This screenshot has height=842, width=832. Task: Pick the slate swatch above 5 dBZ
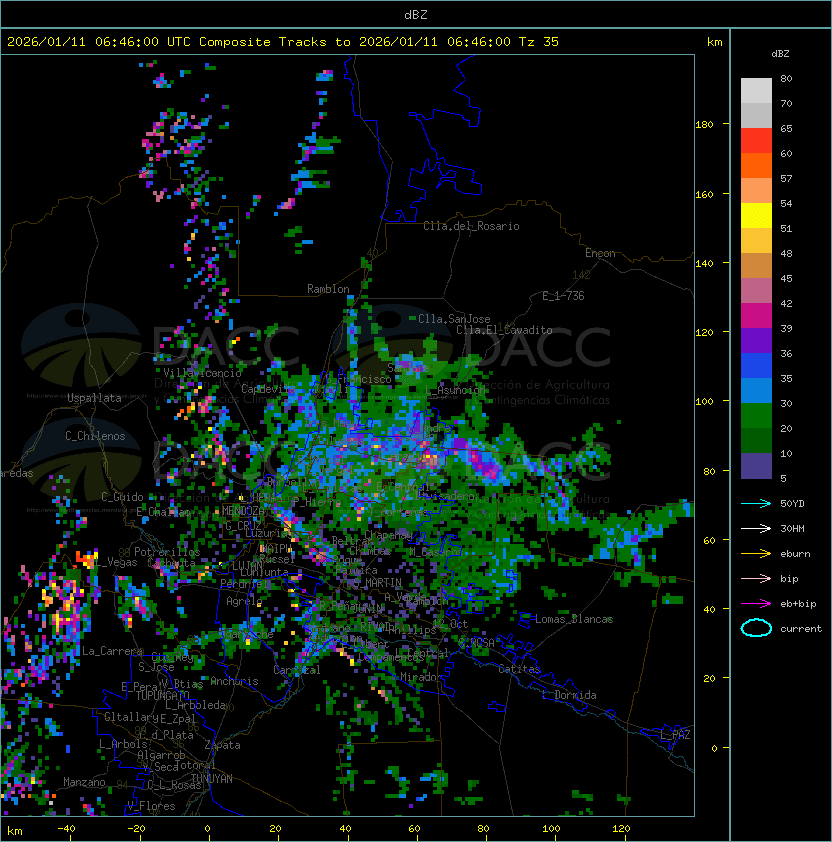click(x=756, y=466)
